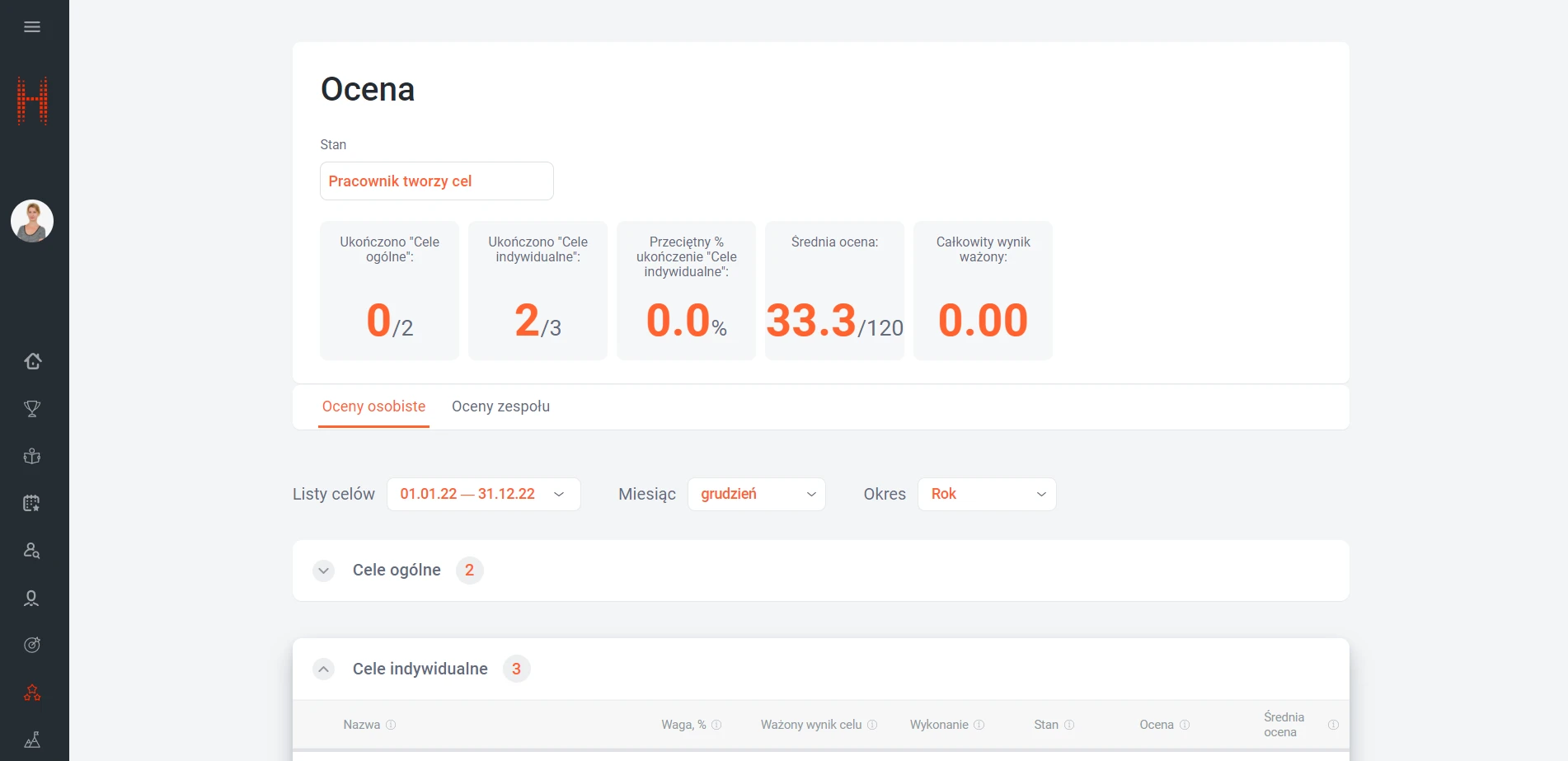
Task: Collapse the Cele indywidualne section
Action: [324, 669]
